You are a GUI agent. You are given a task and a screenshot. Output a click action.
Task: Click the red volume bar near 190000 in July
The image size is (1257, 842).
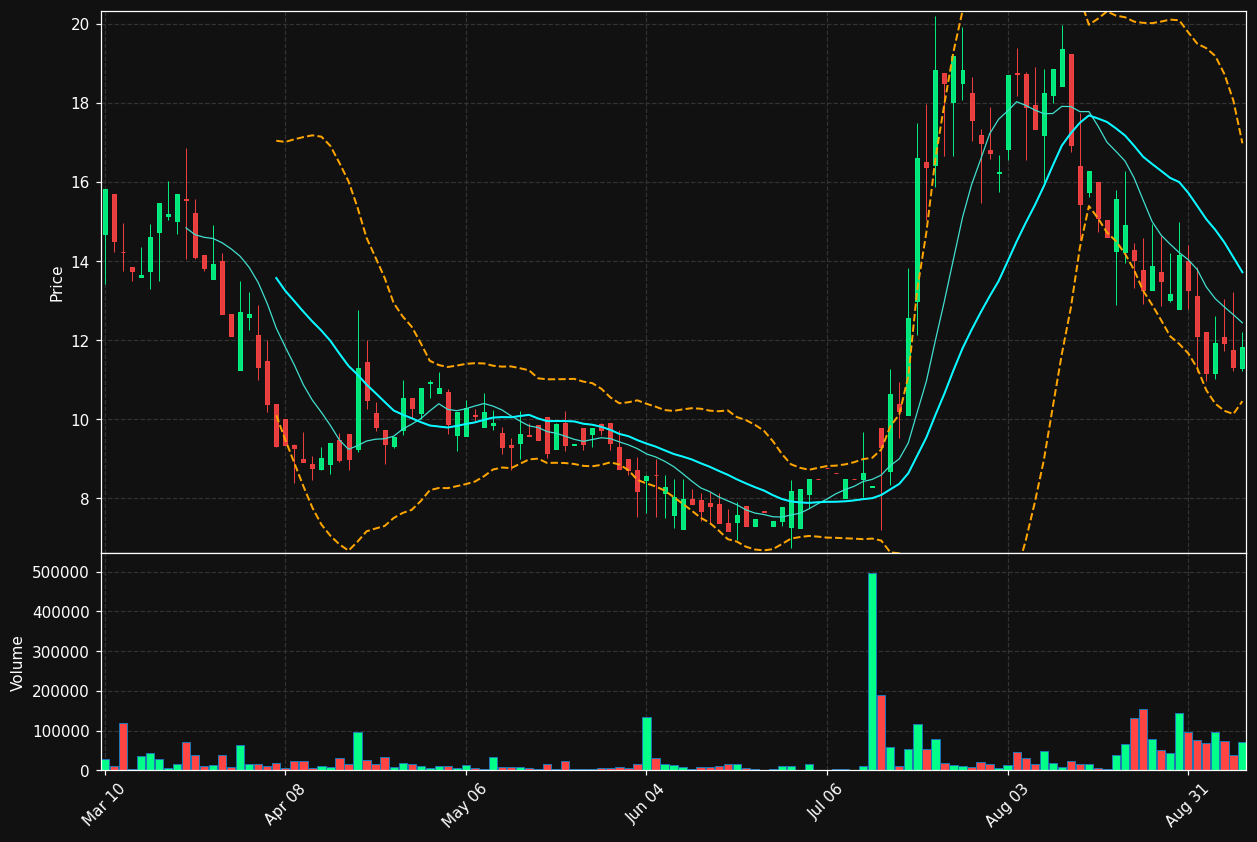coord(881,732)
